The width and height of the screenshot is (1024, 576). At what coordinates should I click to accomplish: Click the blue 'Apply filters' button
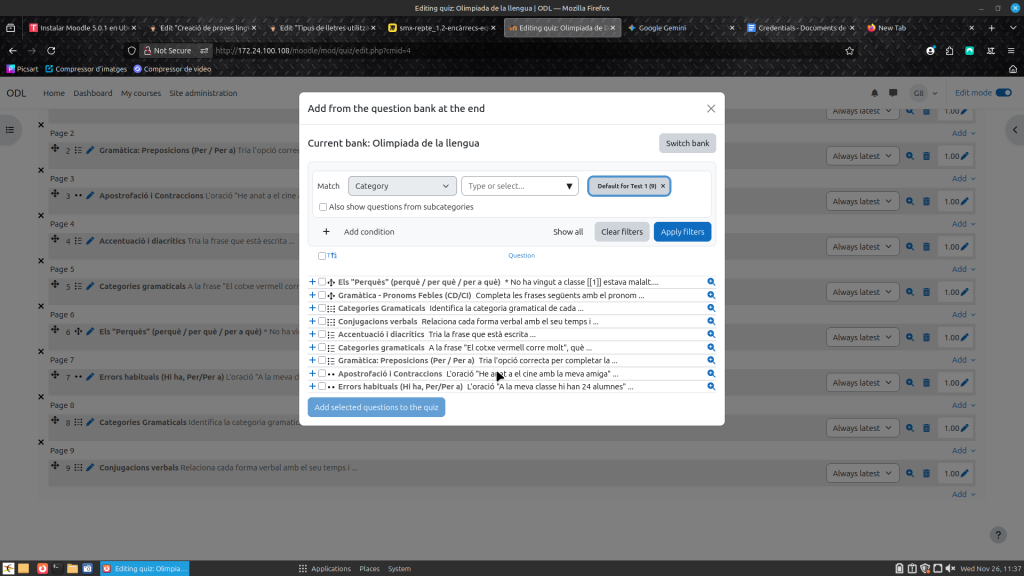tap(682, 232)
